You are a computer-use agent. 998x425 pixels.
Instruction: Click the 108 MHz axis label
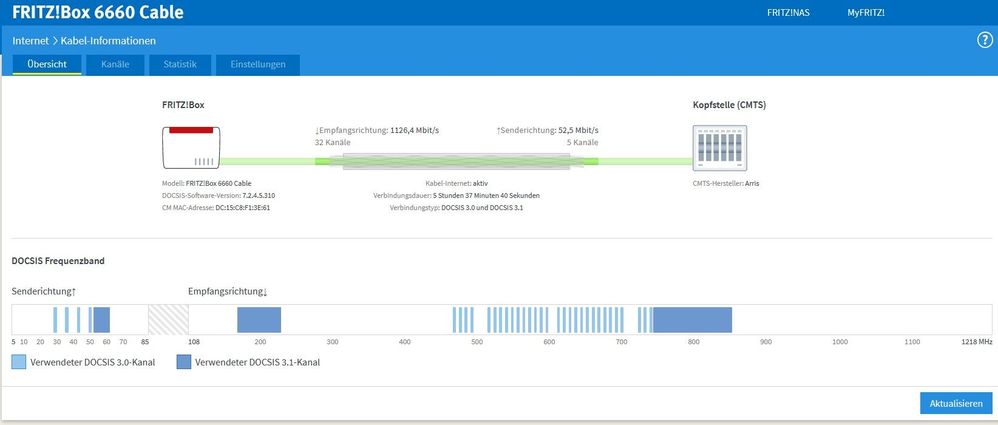click(x=194, y=342)
